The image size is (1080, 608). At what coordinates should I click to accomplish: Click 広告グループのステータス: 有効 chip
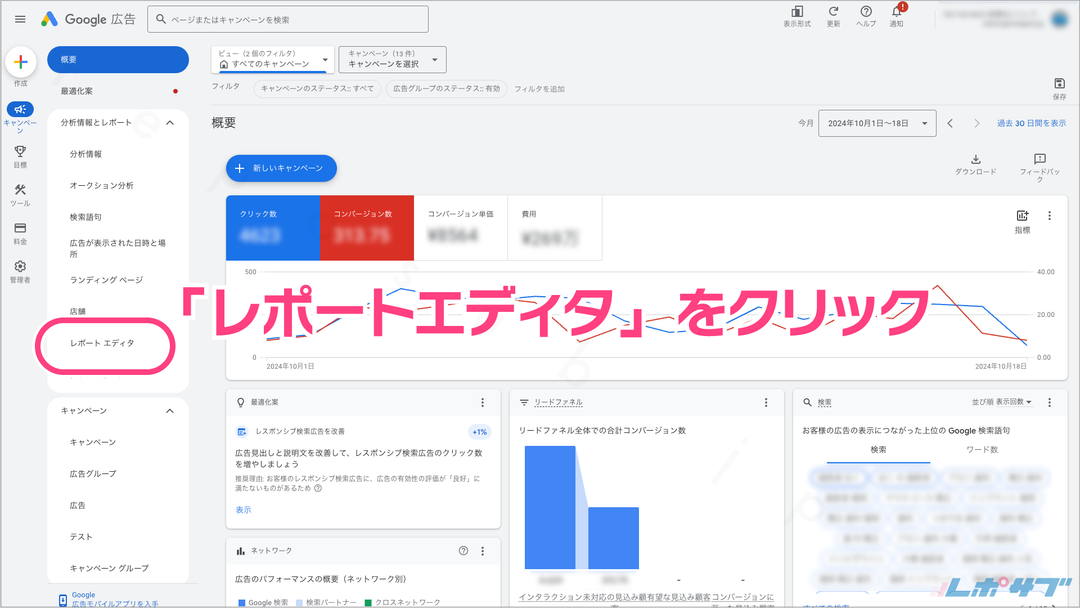(446, 89)
